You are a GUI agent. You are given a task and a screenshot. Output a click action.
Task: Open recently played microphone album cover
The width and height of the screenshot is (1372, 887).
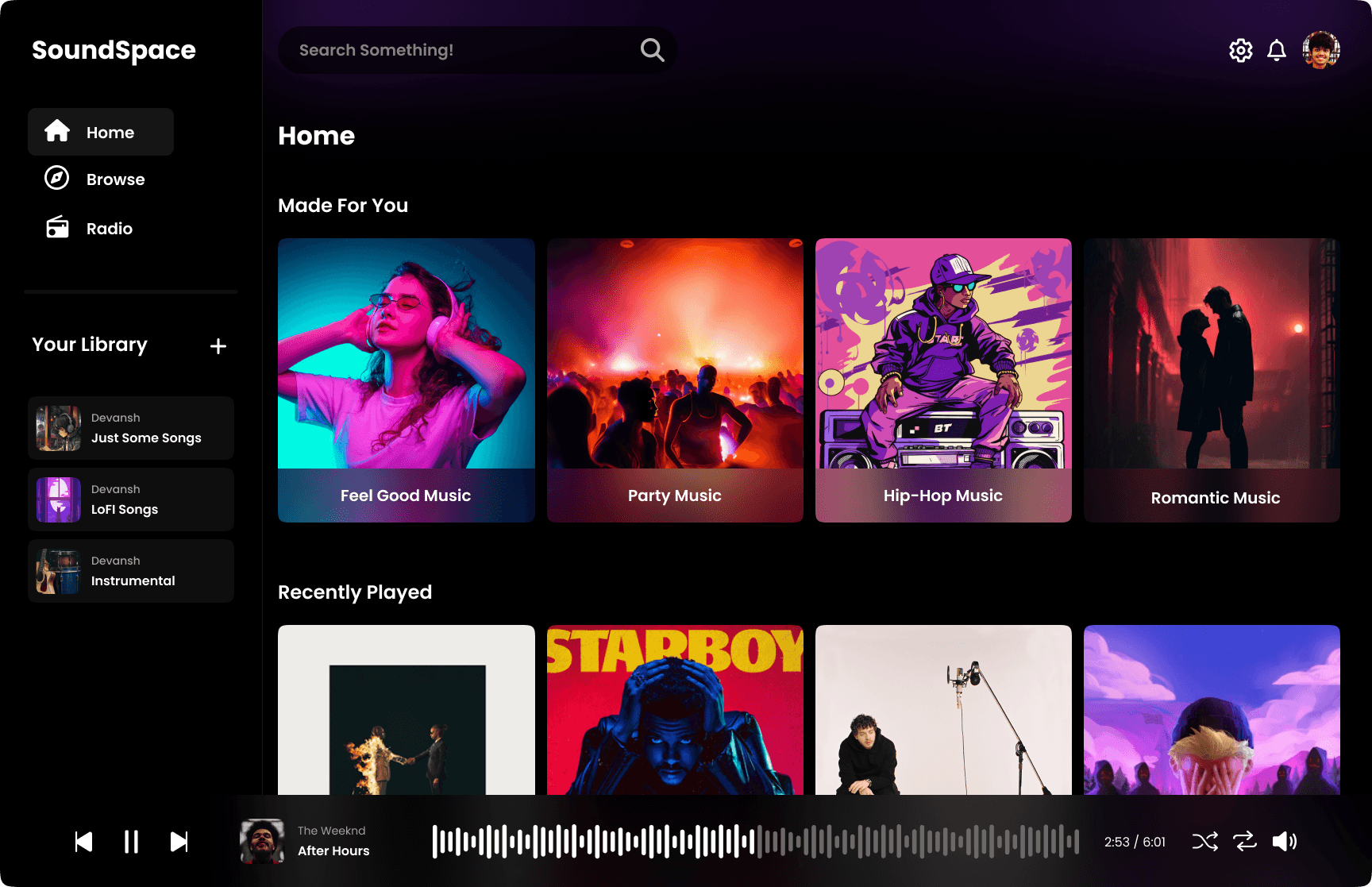coord(943,710)
